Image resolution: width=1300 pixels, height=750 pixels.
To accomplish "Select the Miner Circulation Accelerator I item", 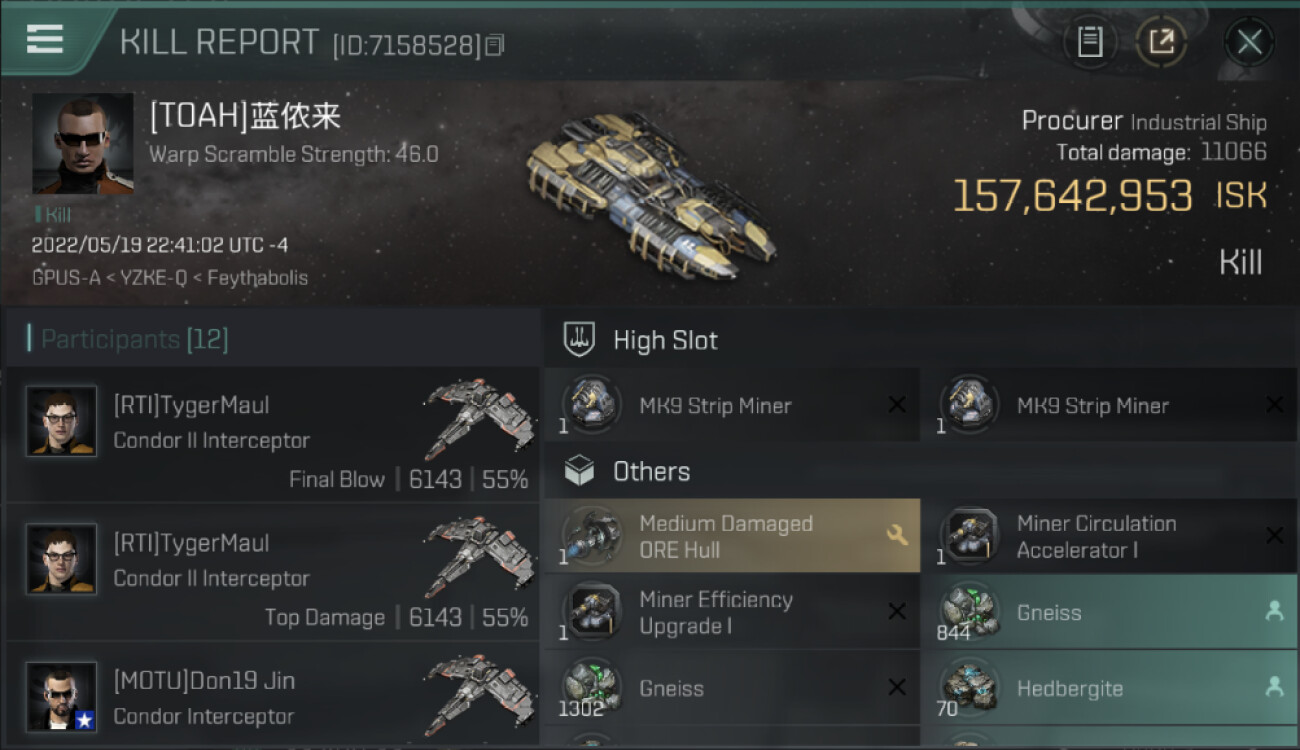I will 1110,536.
